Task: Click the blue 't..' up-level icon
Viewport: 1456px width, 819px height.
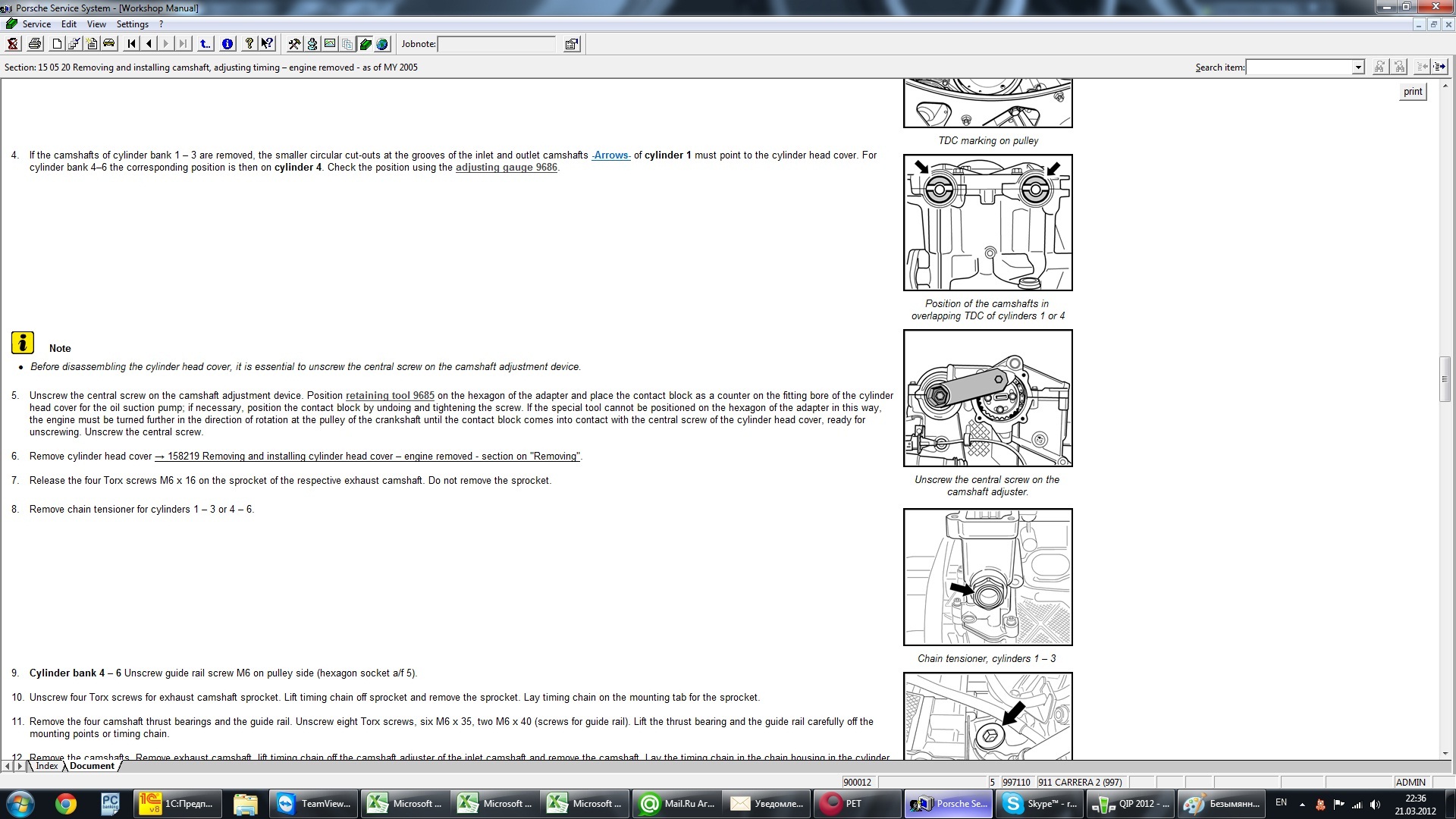Action: 206,44
